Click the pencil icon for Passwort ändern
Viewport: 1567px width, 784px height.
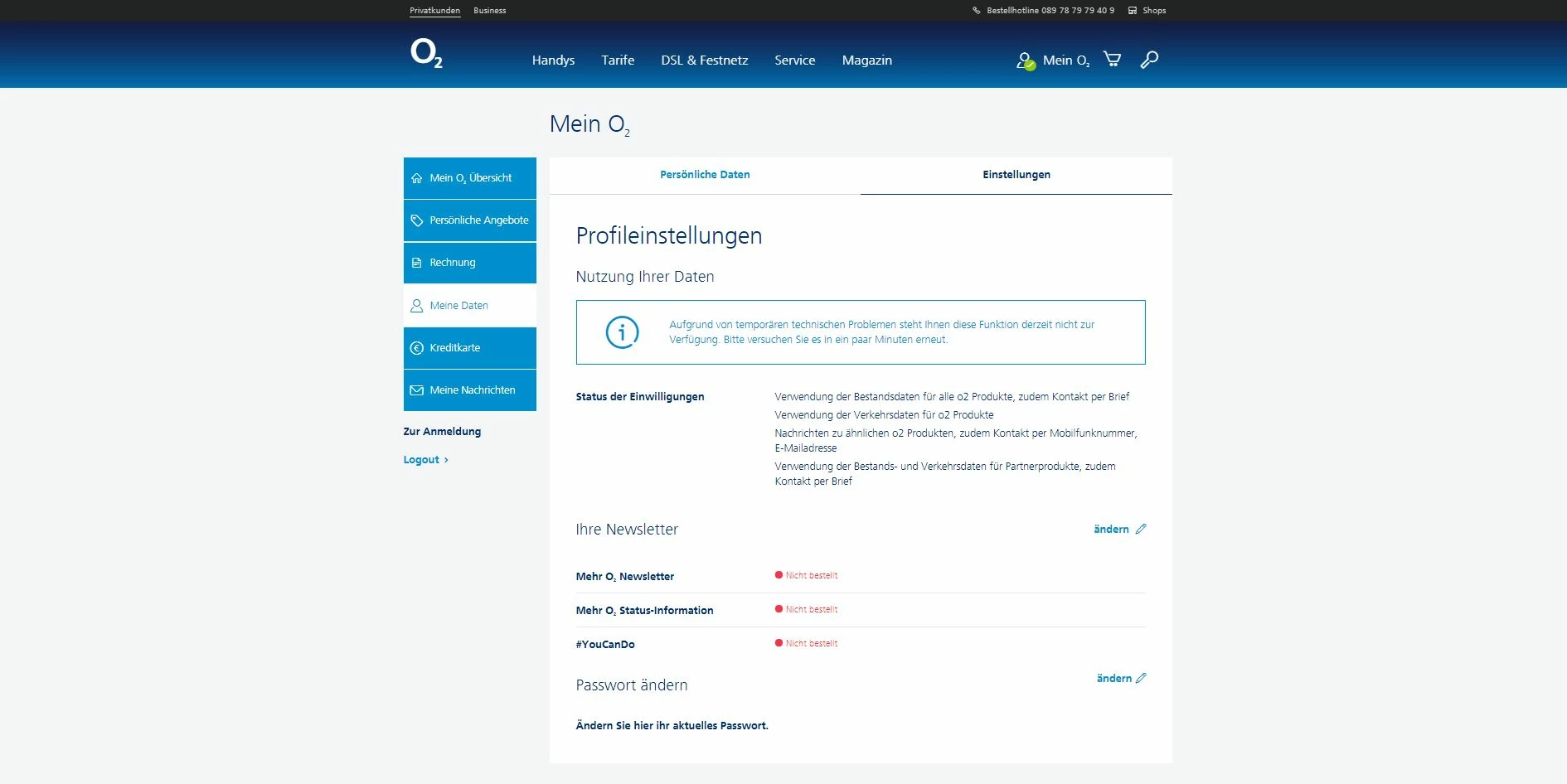[1141, 678]
